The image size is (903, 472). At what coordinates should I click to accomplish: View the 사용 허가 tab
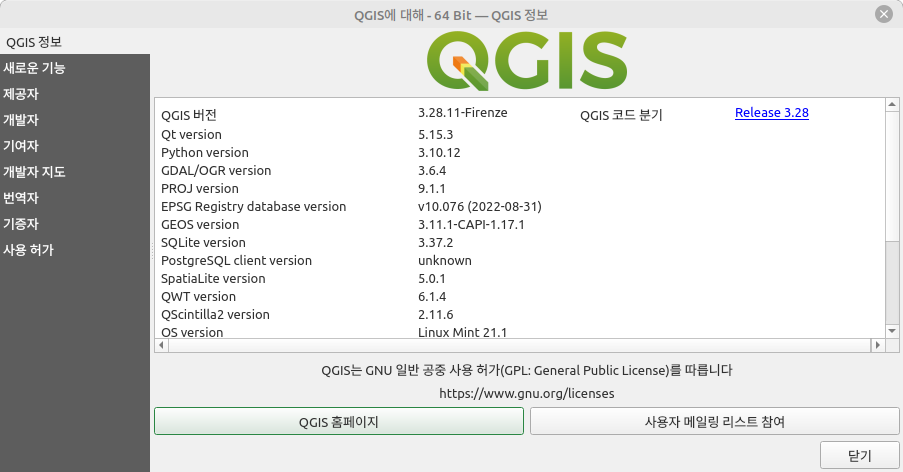[75, 250]
